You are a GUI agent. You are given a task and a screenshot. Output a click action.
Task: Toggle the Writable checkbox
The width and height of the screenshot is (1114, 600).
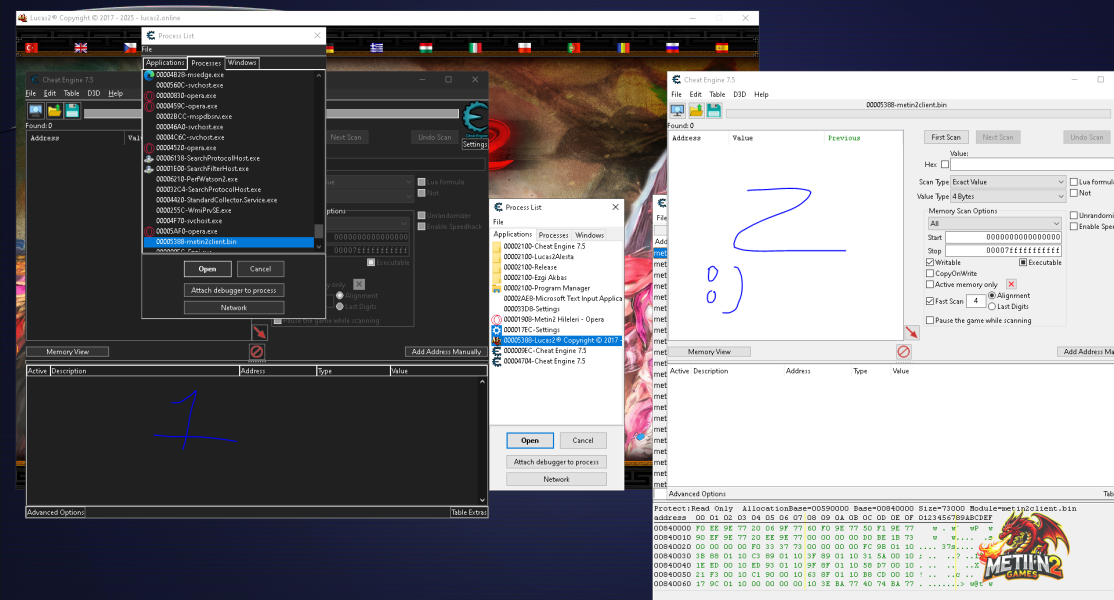pos(930,263)
